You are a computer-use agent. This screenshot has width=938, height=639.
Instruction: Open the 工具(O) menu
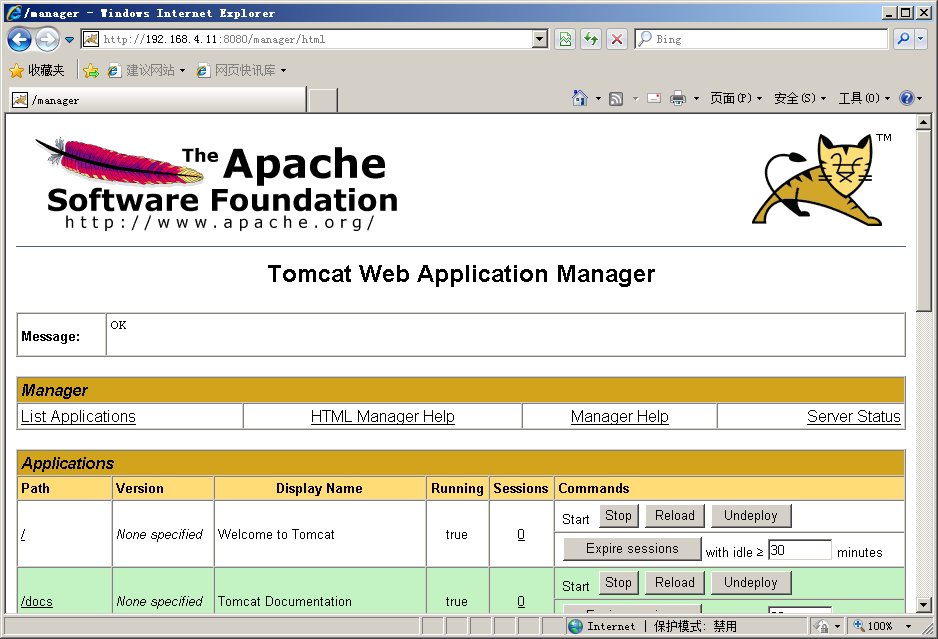pyautogui.click(x=864, y=98)
